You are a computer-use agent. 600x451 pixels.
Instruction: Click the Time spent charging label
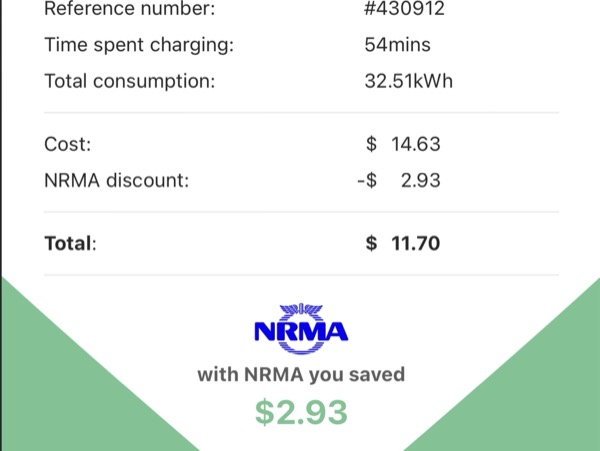pos(139,45)
